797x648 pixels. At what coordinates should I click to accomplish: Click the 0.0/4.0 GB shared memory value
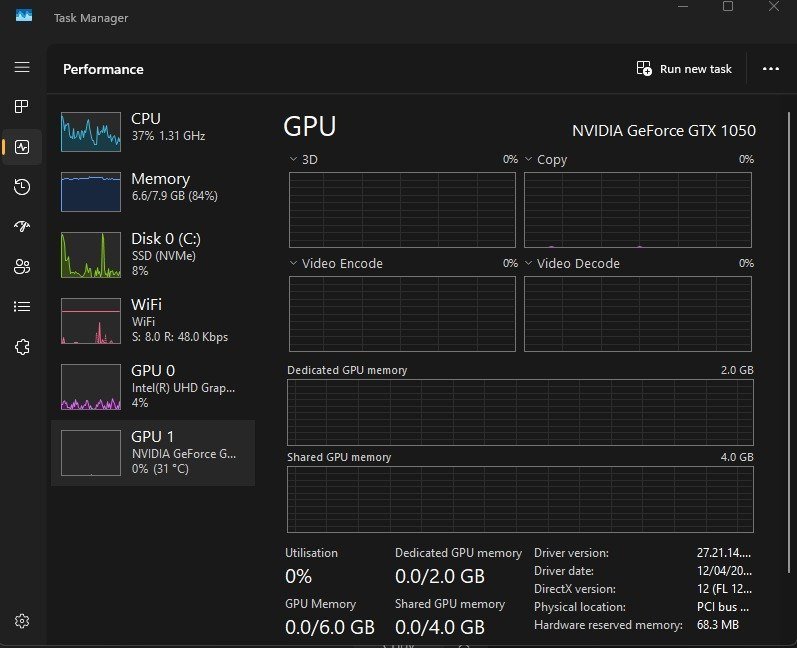tap(440, 628)
